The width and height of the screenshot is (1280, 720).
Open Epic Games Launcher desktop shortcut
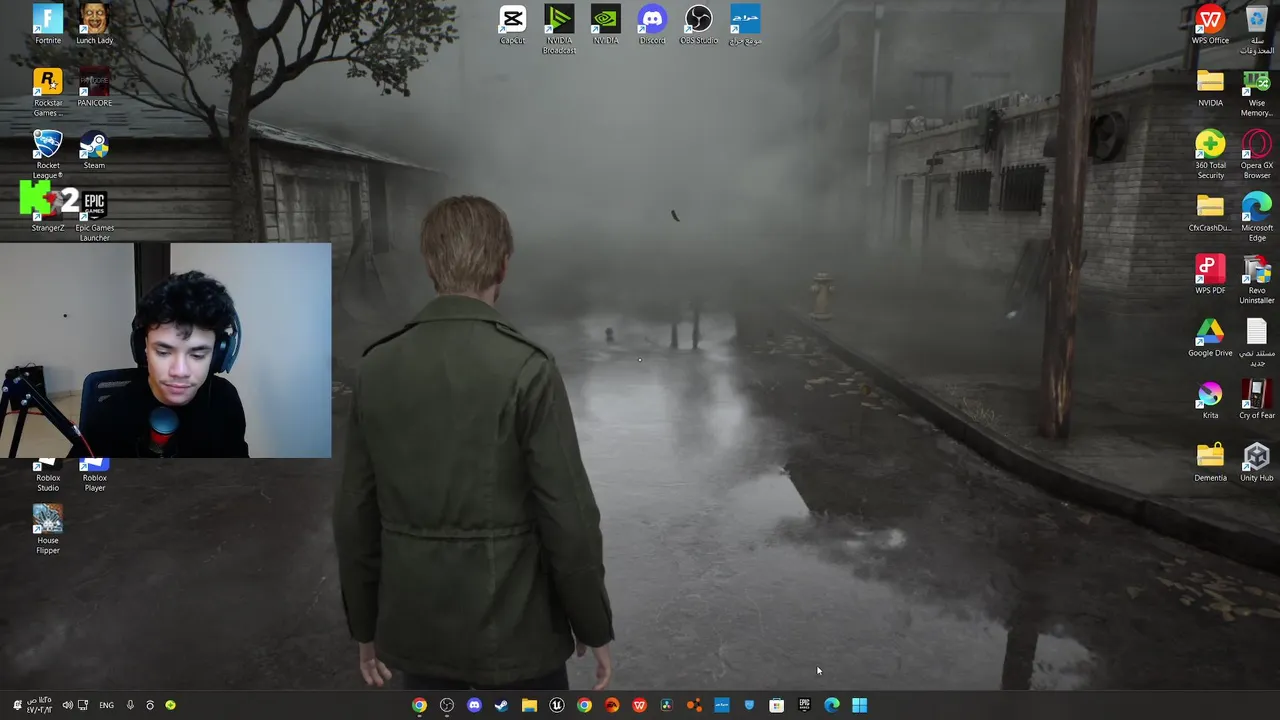coord(94,216)
